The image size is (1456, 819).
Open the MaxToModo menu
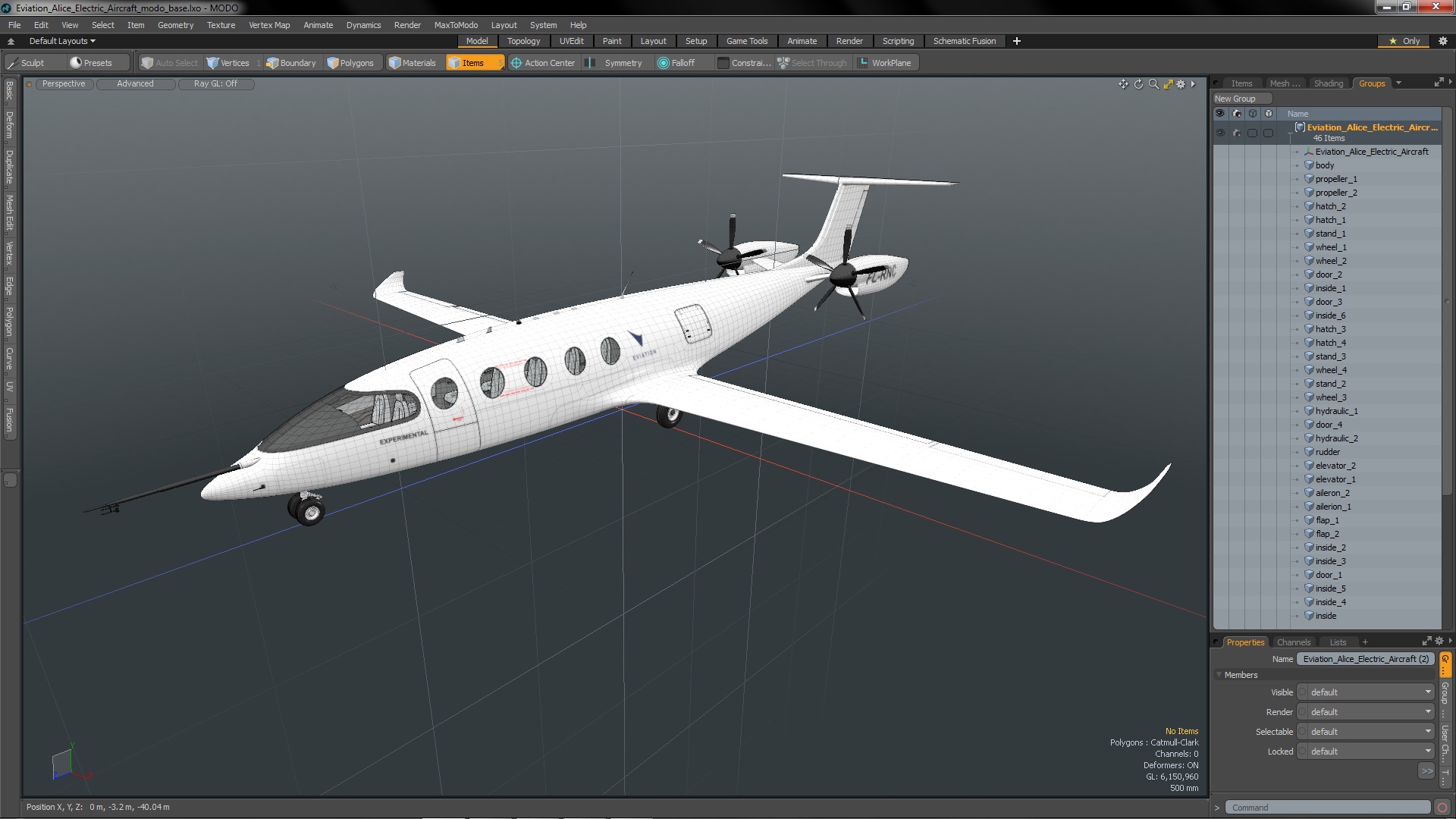click(x=456, y=25)
